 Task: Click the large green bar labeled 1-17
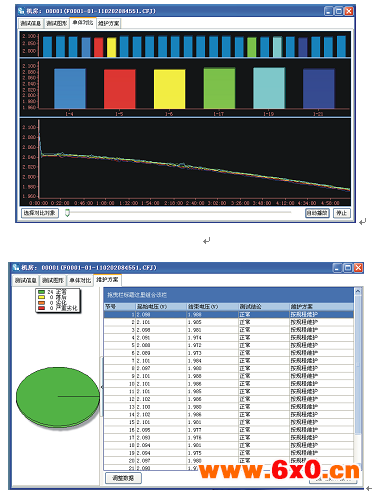(x=219, y=88)
